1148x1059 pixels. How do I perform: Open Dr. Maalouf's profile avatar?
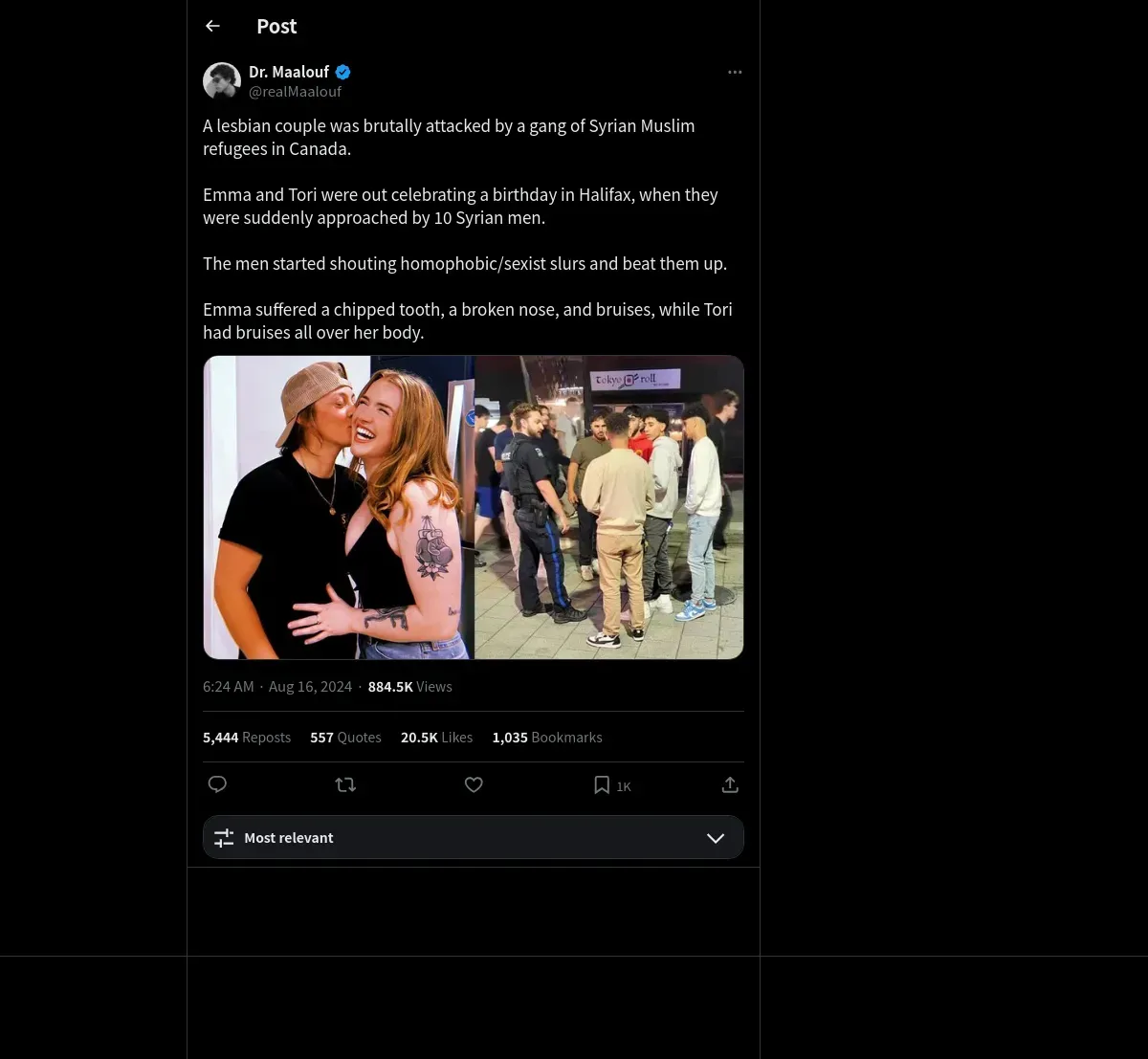(222, 81)
